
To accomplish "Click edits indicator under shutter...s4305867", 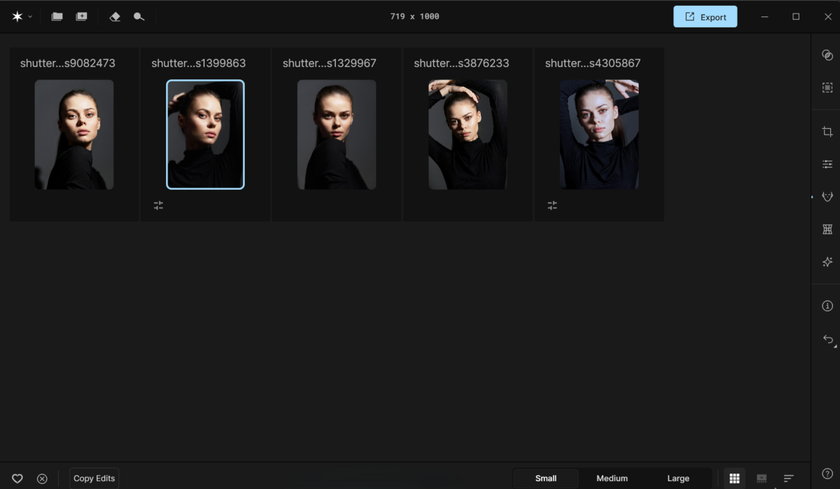I will point(552,205).
